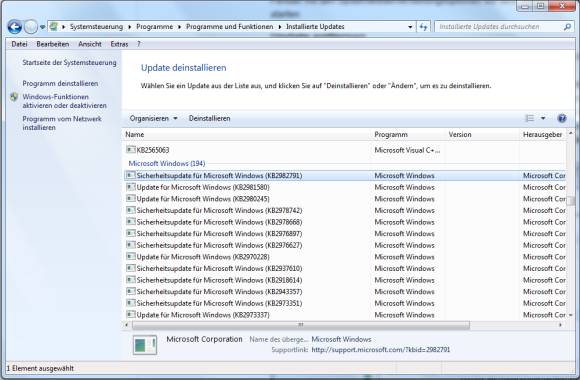Viewport: 580px width, 380px height.
Task: Open the Datei menu
Action: pos(19,44)
